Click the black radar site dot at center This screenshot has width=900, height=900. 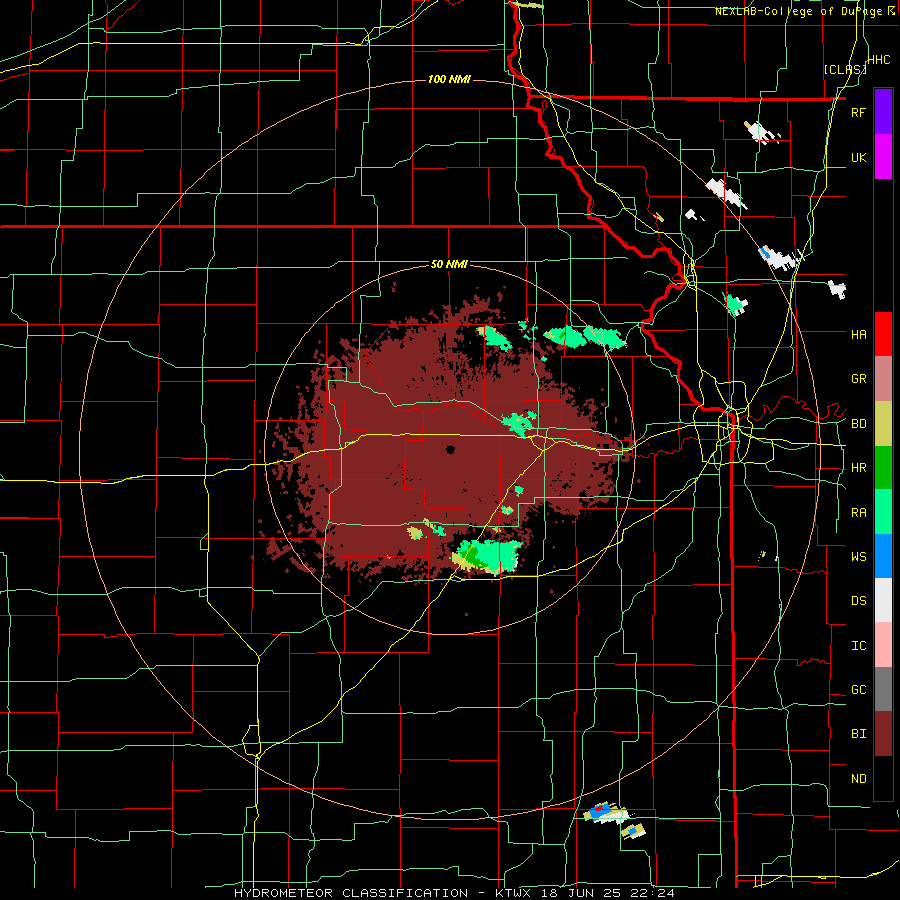click(450, 449)
